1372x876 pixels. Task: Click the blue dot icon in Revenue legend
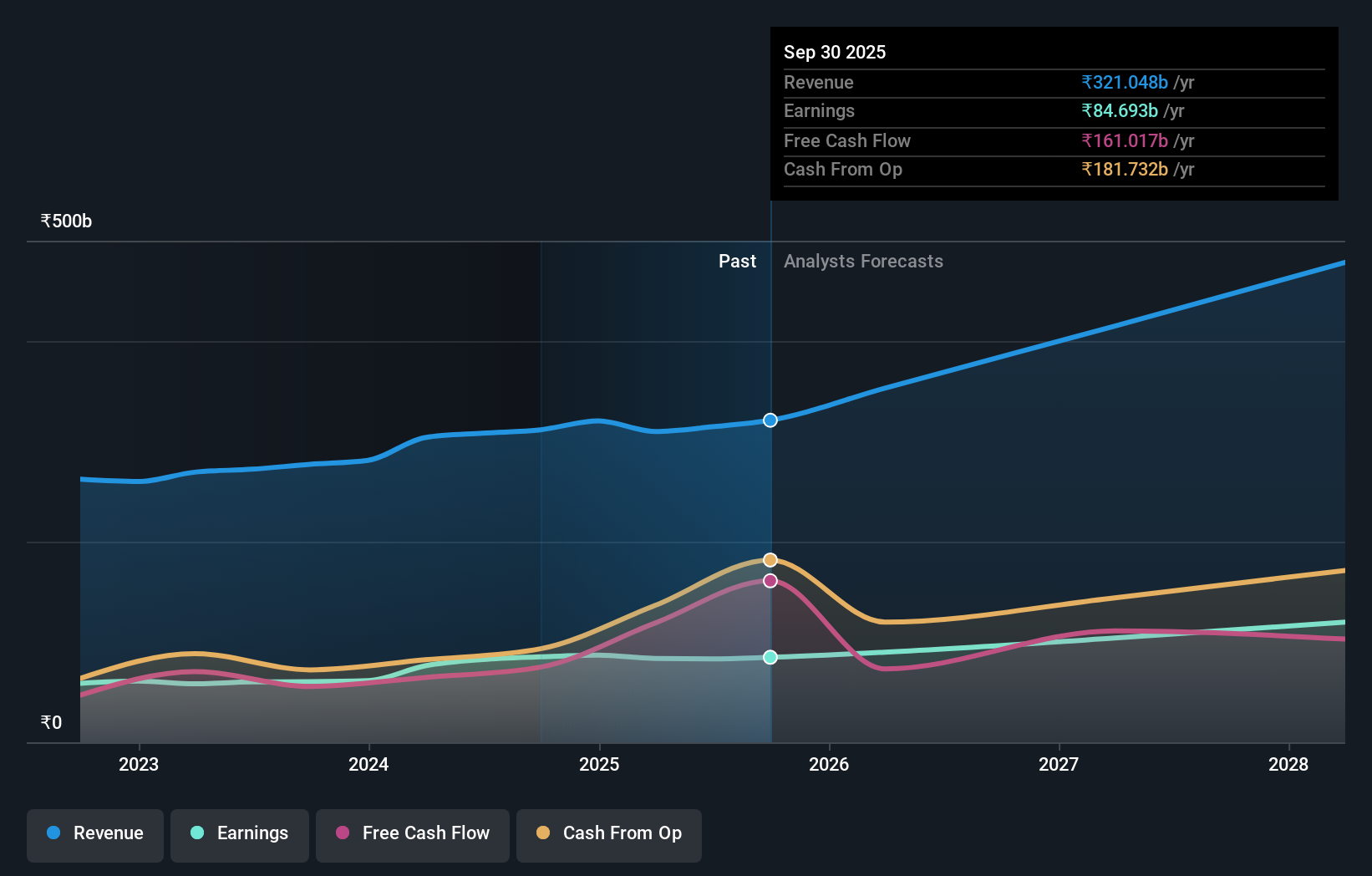[52, 833]
